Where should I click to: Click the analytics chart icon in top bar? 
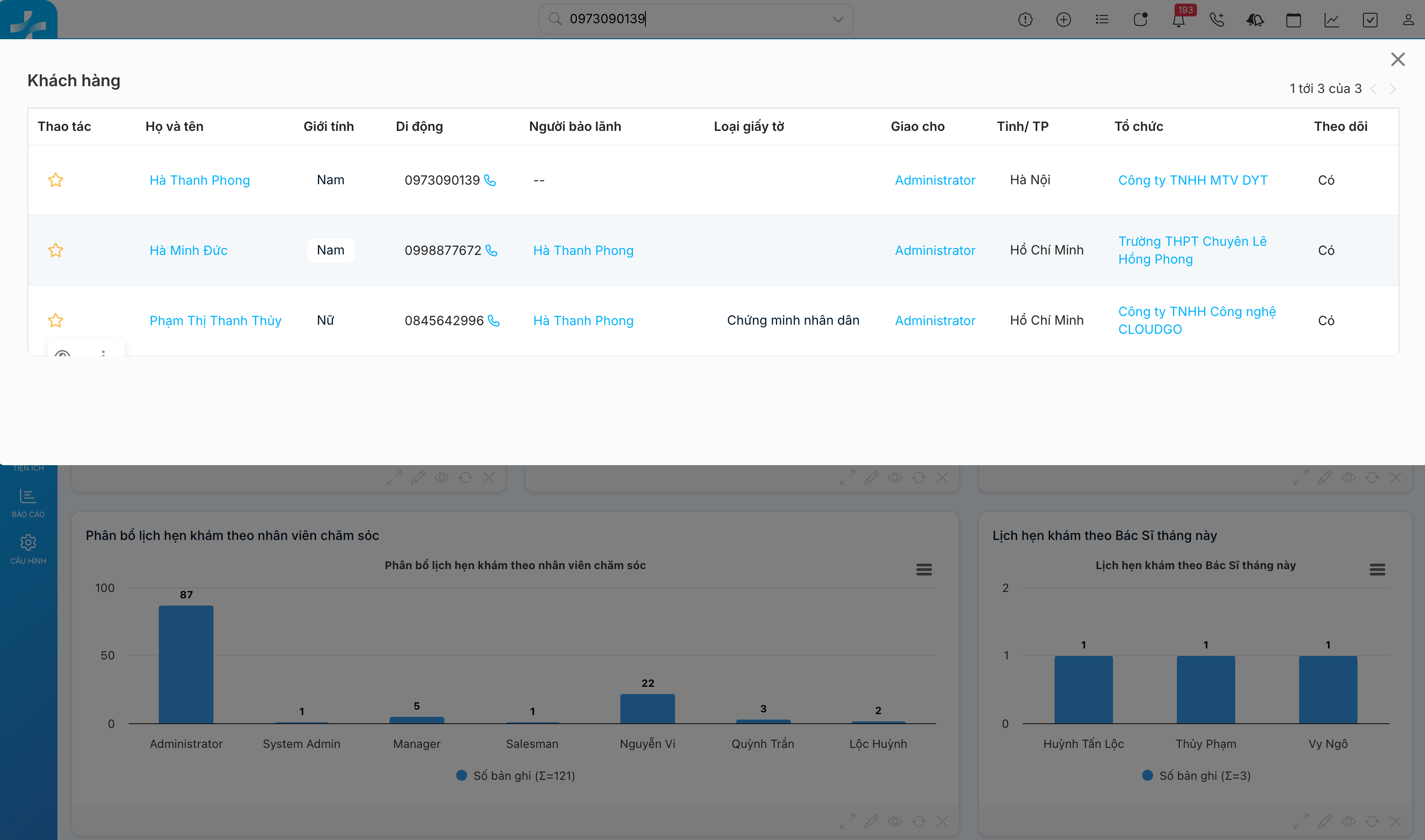click(x=1331, y=21)
